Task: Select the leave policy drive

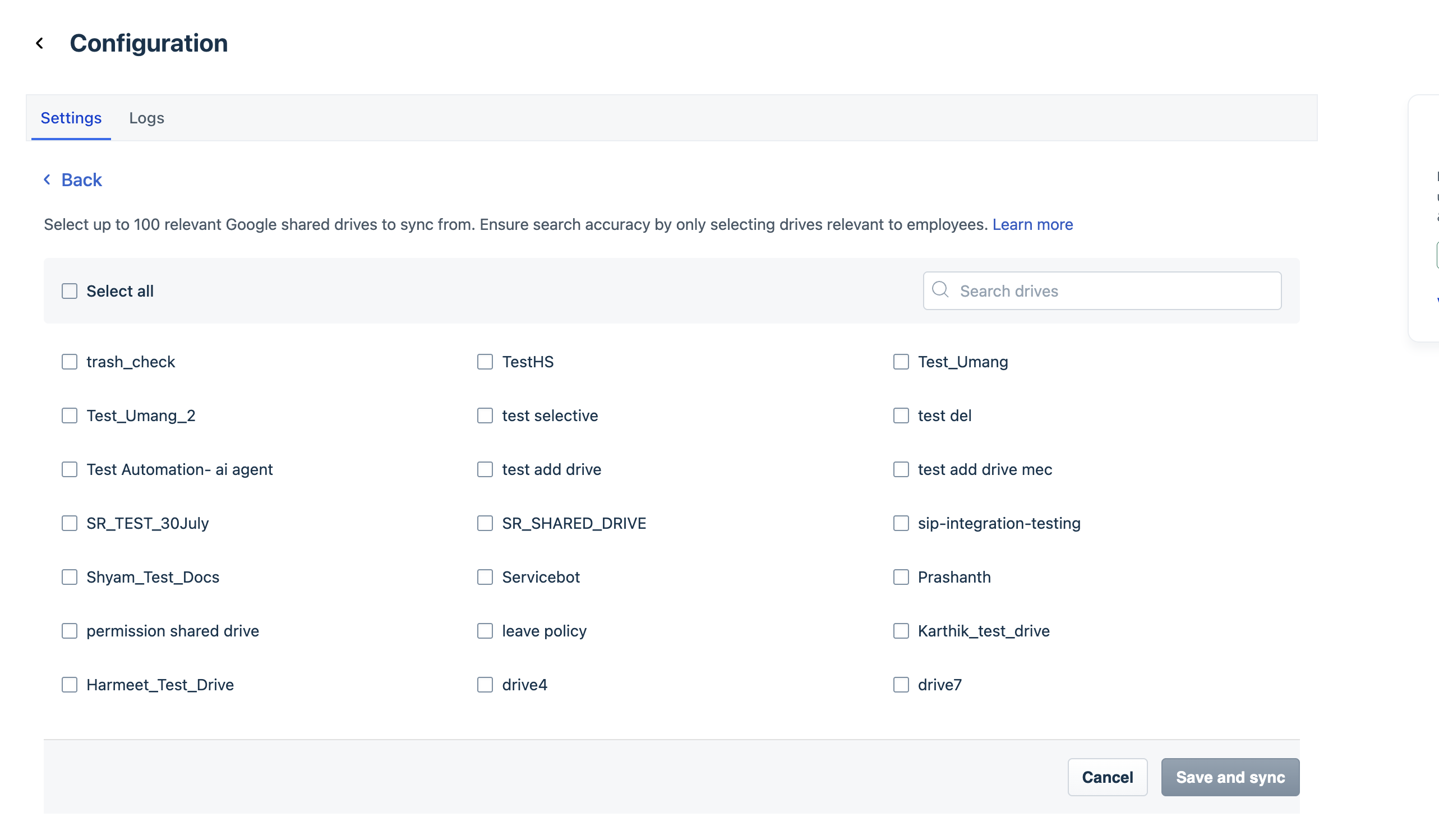Action: pyautogui.click(x=485, y=631)
